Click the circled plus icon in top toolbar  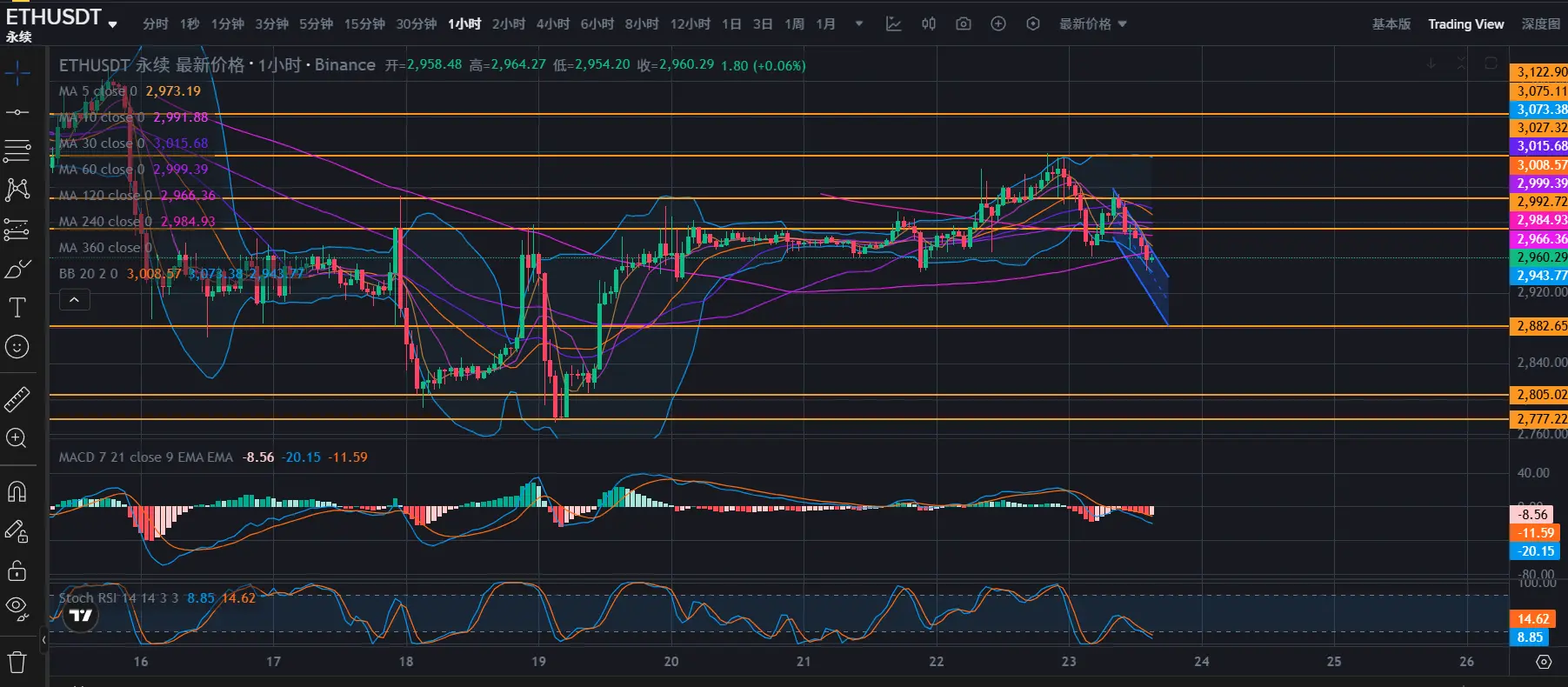[998, 24]
